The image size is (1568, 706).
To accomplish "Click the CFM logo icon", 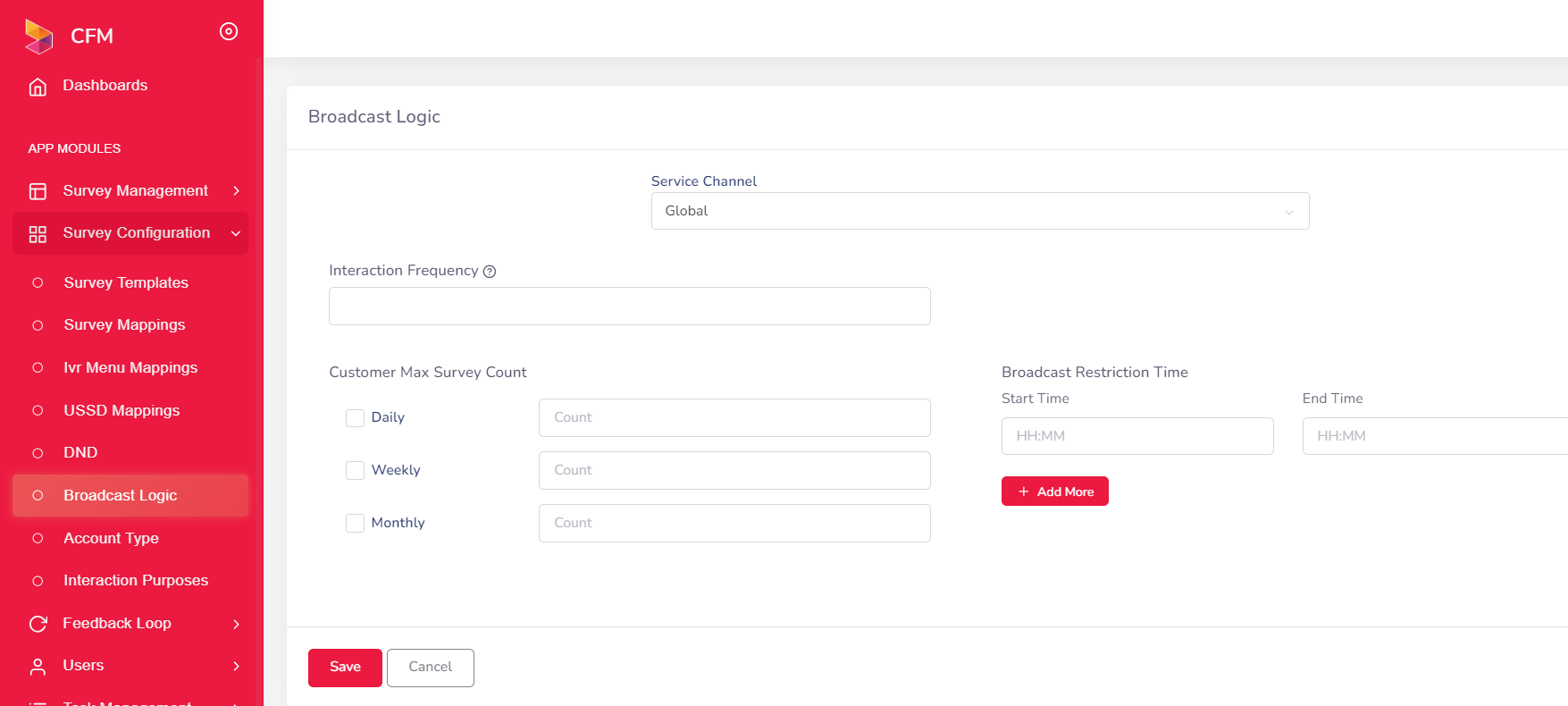I will [x=38, y=36].
